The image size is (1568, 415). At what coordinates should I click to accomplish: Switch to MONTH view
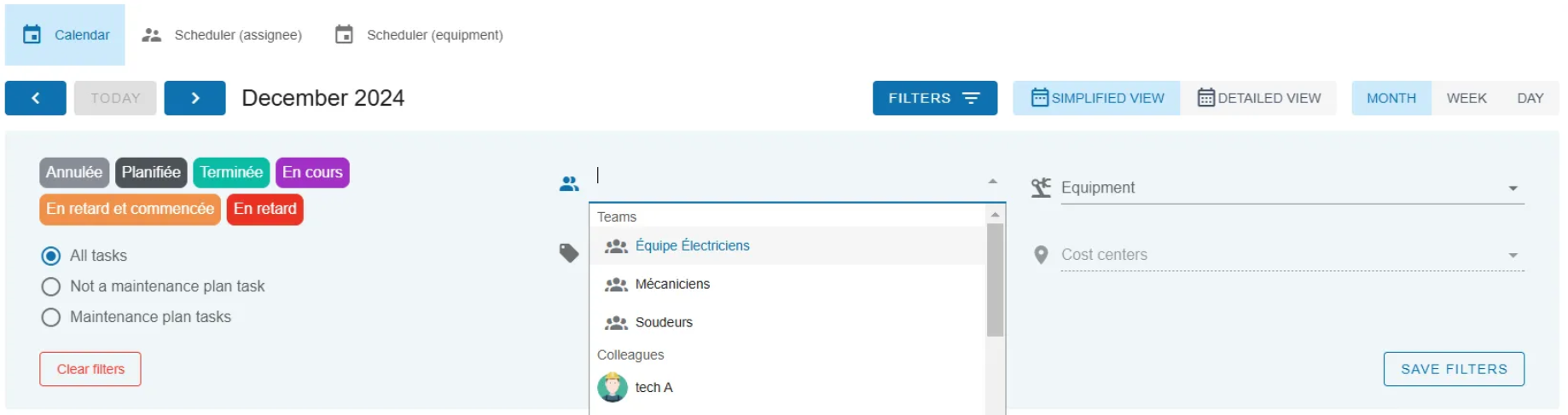[x=1391, y=98]
